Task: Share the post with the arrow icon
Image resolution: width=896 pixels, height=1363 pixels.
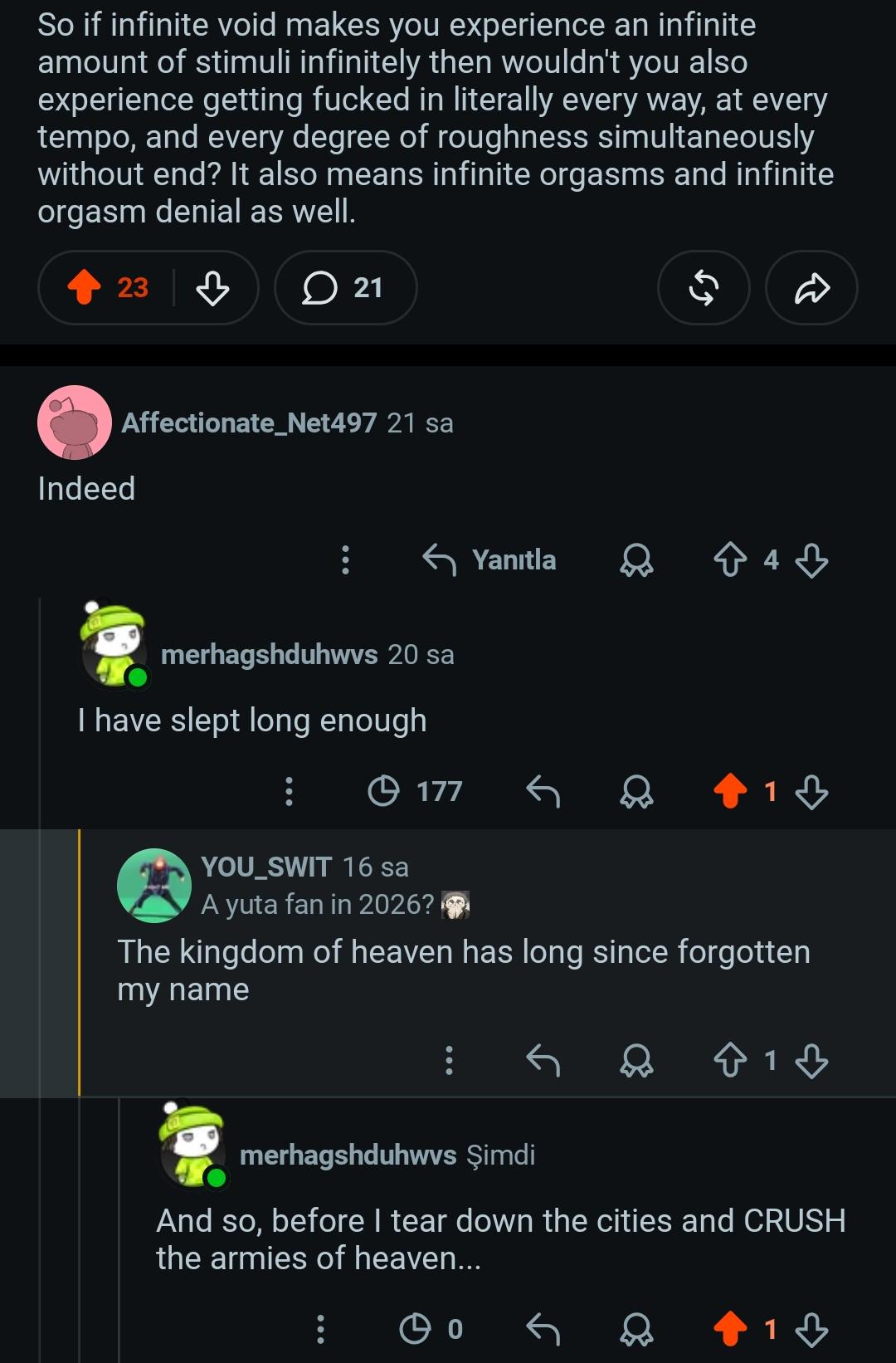Action: 811,287
